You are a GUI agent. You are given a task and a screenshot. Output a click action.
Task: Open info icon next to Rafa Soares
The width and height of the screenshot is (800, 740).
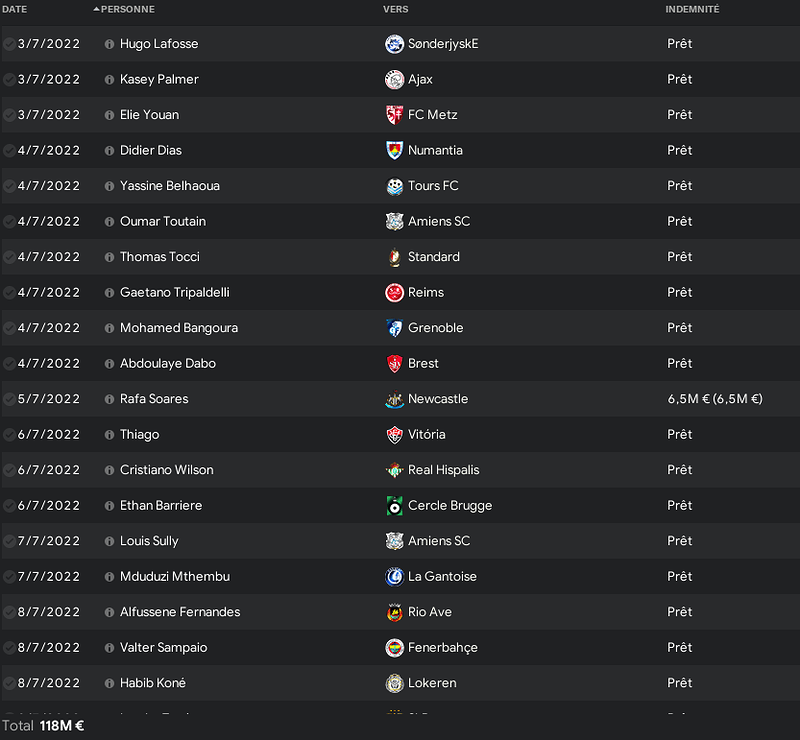pos(109,400)
